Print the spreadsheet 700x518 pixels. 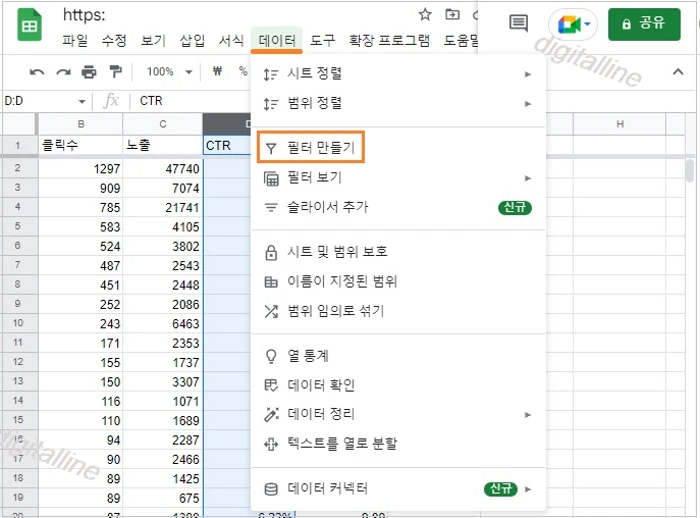[89, 71]
